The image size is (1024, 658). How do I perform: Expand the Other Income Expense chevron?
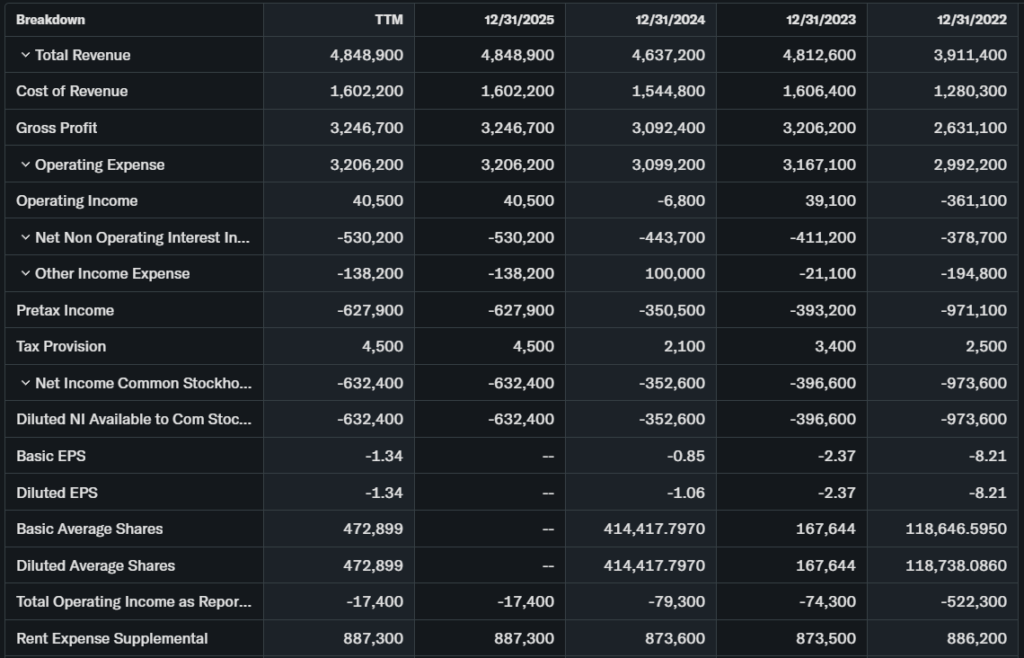[x=25, y=273]
